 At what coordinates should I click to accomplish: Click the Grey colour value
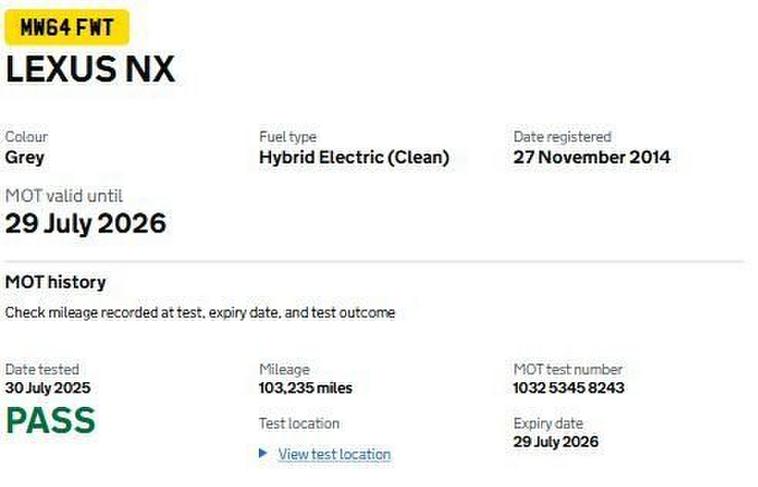(x=25, y=157)
